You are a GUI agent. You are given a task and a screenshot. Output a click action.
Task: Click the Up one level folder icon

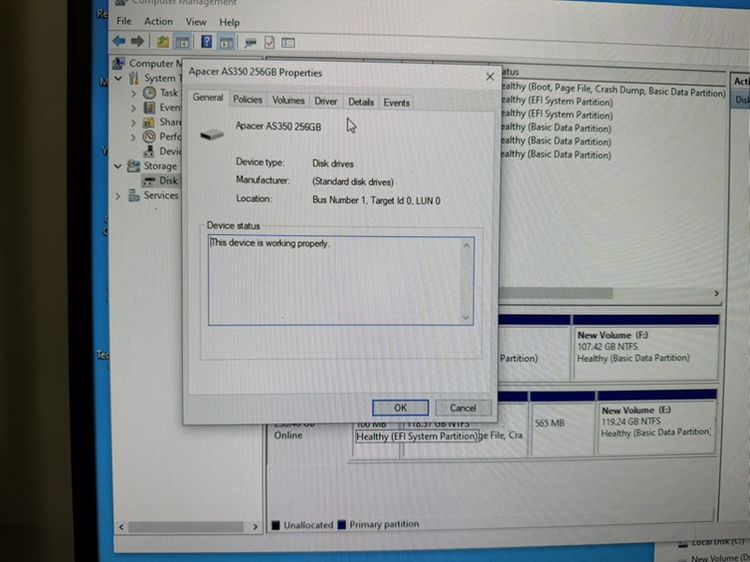(x=163, y=42)
